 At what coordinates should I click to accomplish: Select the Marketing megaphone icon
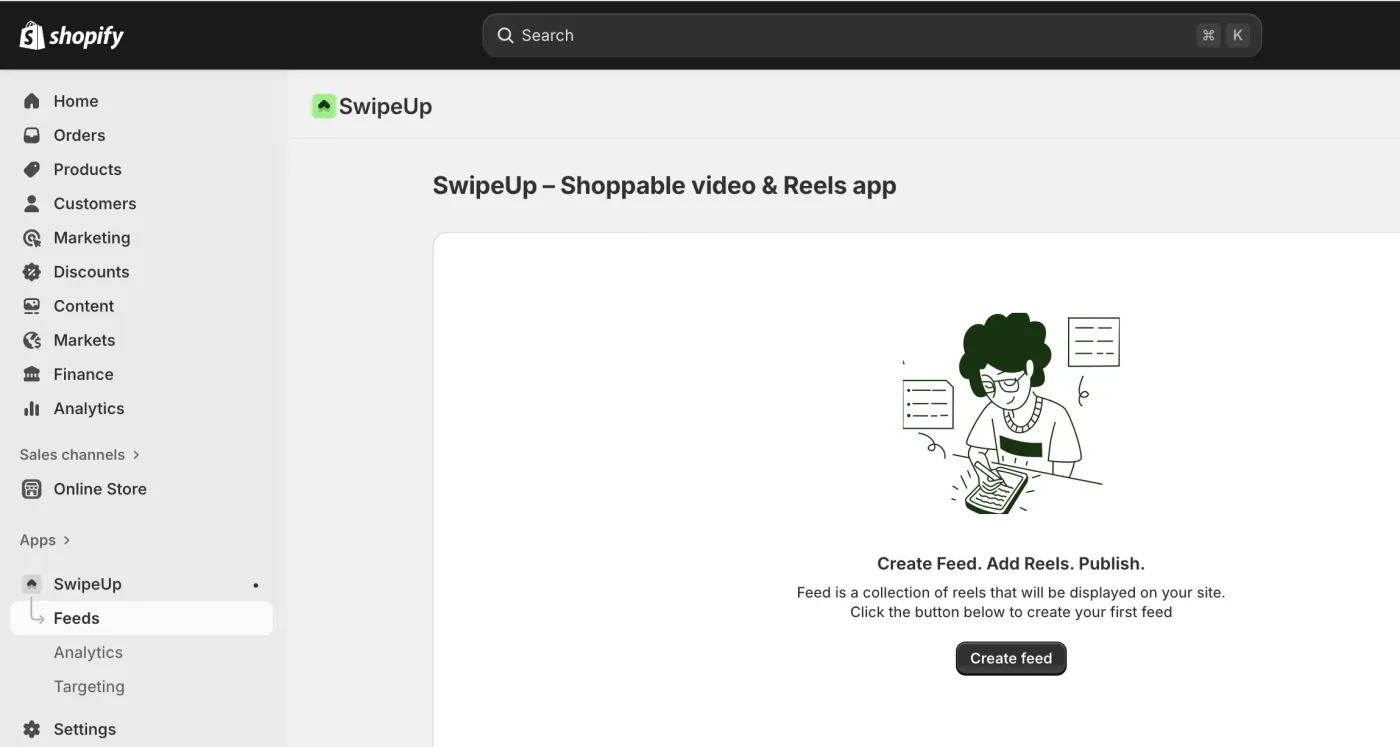coord(31,237)
